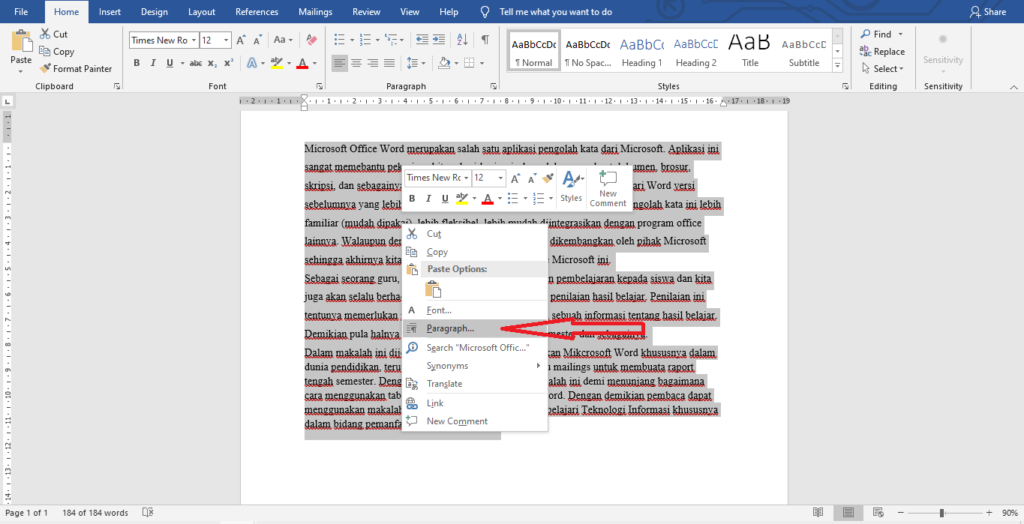Toggle Strikethrough in the ribbon

(195, 63)
